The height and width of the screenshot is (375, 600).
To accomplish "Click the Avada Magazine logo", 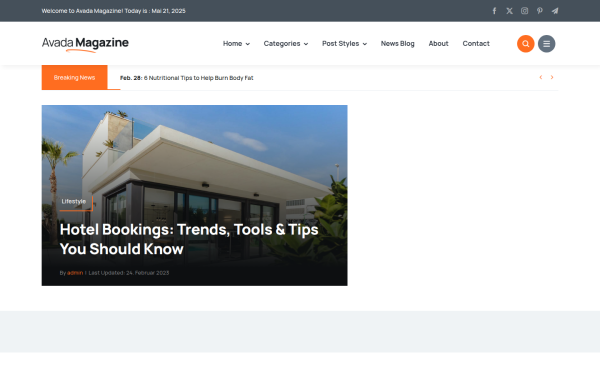I will pyautogui.click(x=85, y=44).
